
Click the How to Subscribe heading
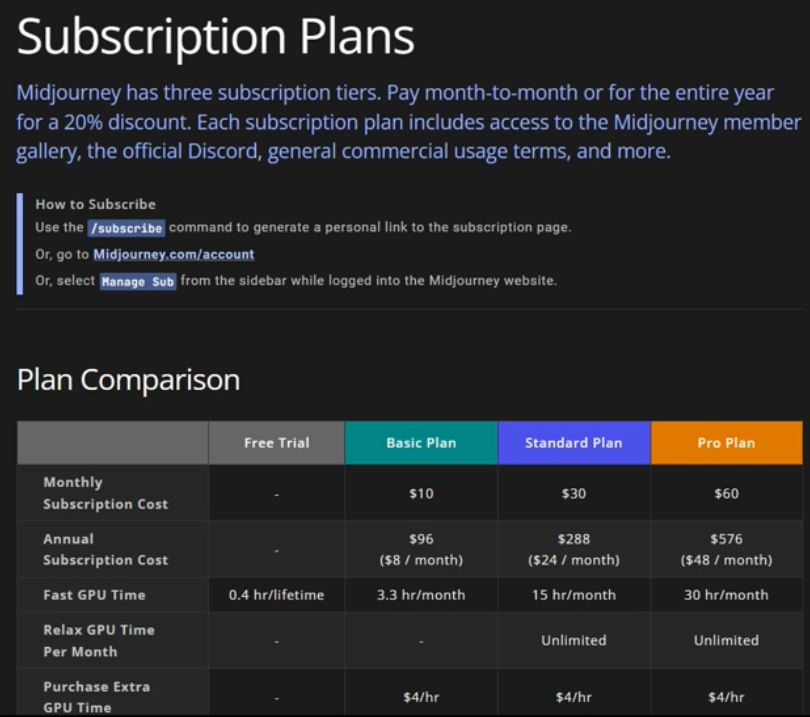click(x=95, y=204)
